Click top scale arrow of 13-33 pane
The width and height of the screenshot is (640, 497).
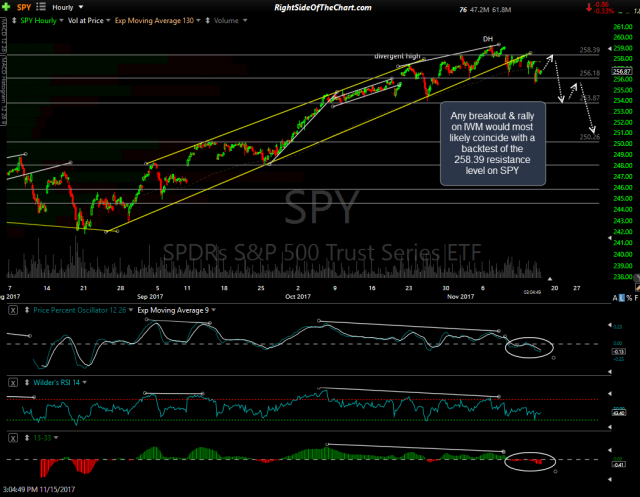coord(610,450)
